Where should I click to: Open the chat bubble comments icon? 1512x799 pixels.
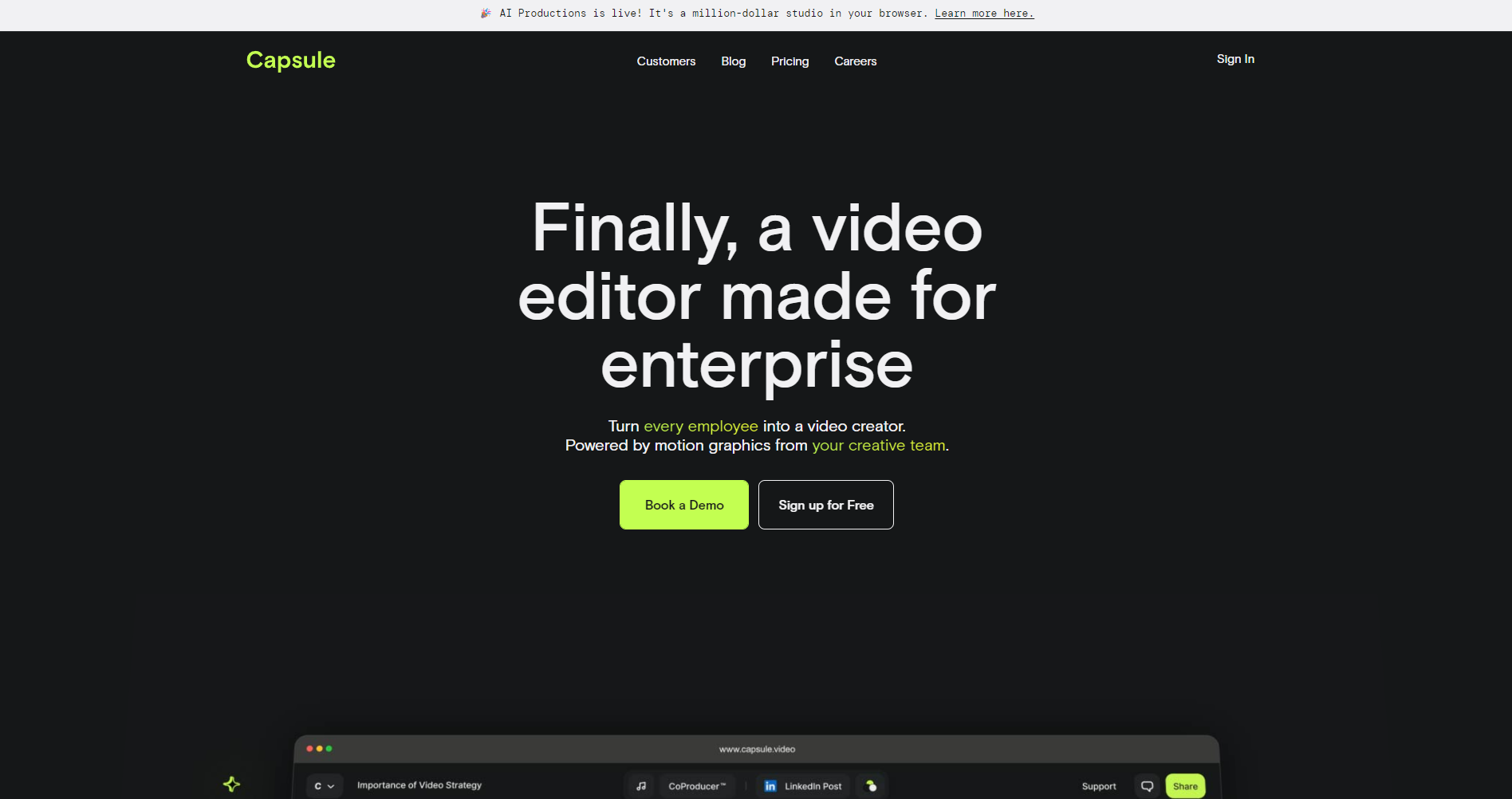point(1147,785)
